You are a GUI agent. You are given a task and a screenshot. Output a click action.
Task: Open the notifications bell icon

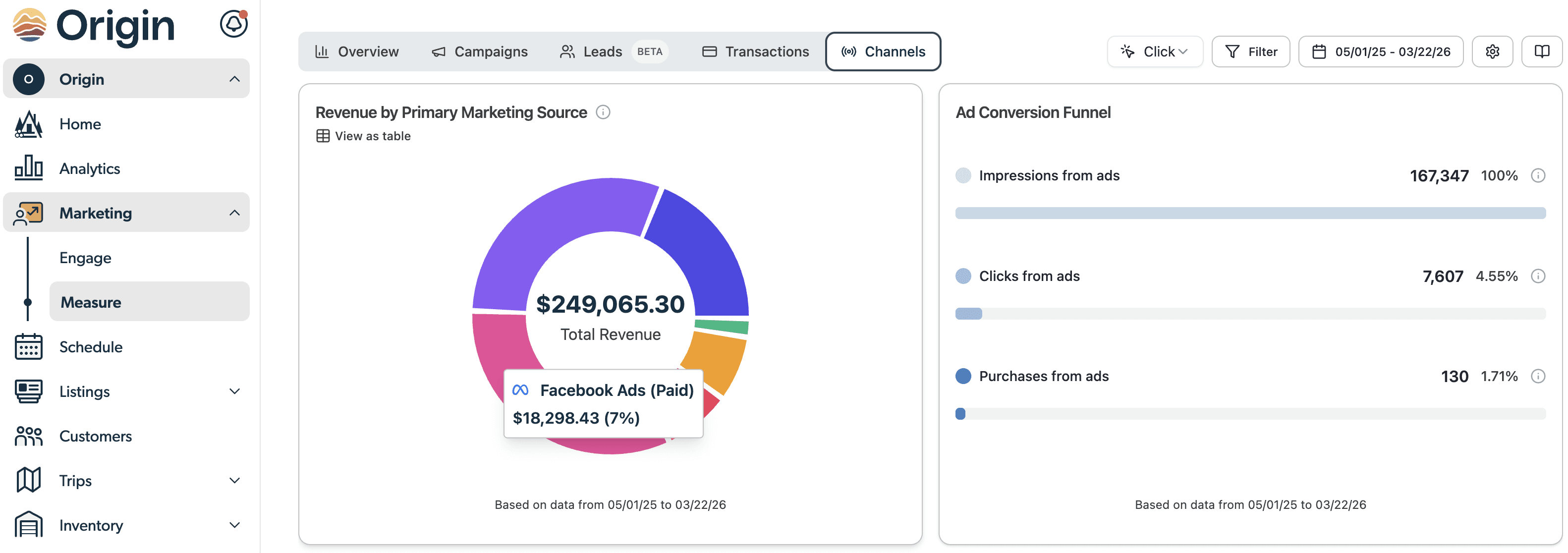[x=233, y=24]
